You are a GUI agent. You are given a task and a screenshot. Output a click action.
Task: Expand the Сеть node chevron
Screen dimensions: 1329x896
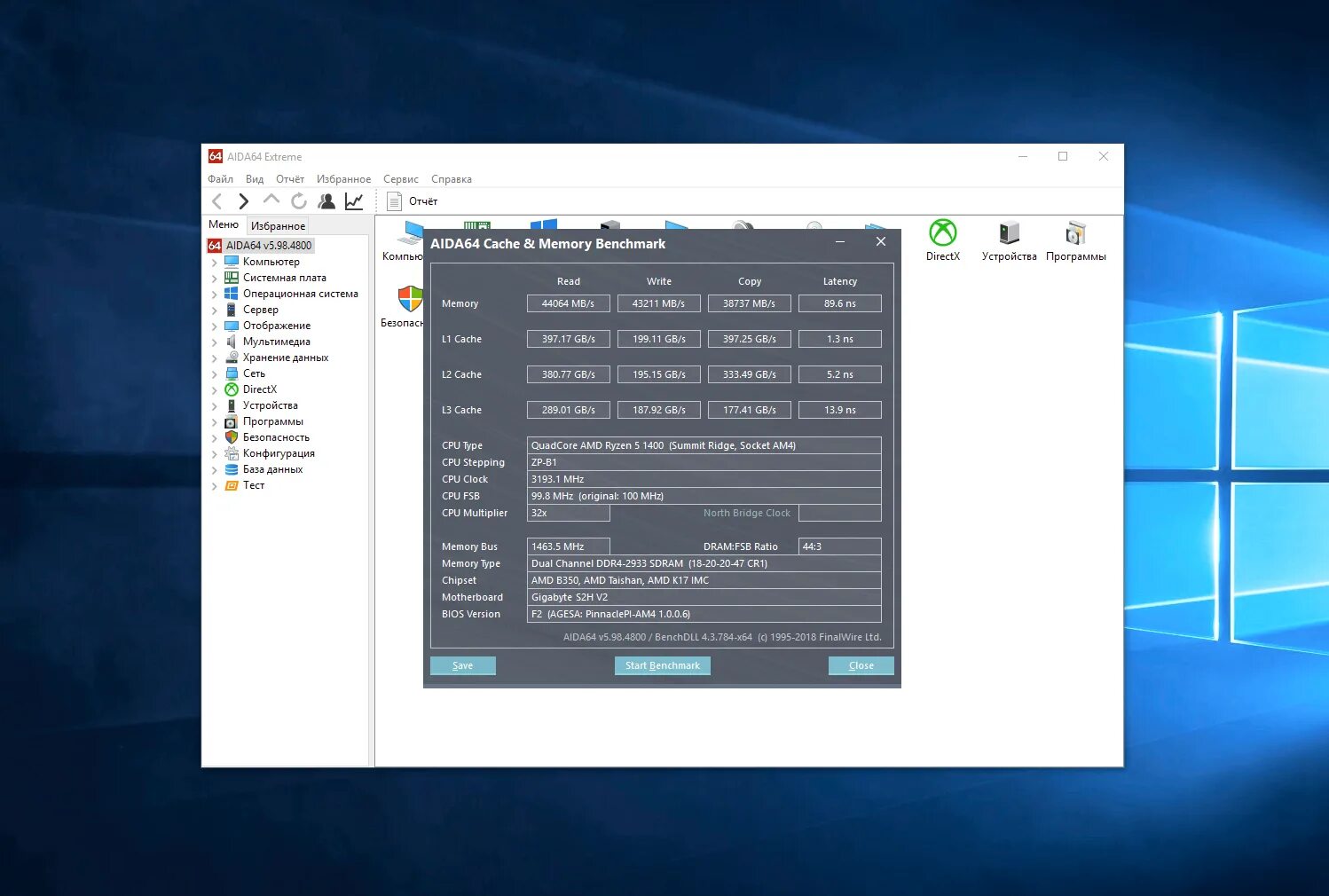tap(214, 374)
